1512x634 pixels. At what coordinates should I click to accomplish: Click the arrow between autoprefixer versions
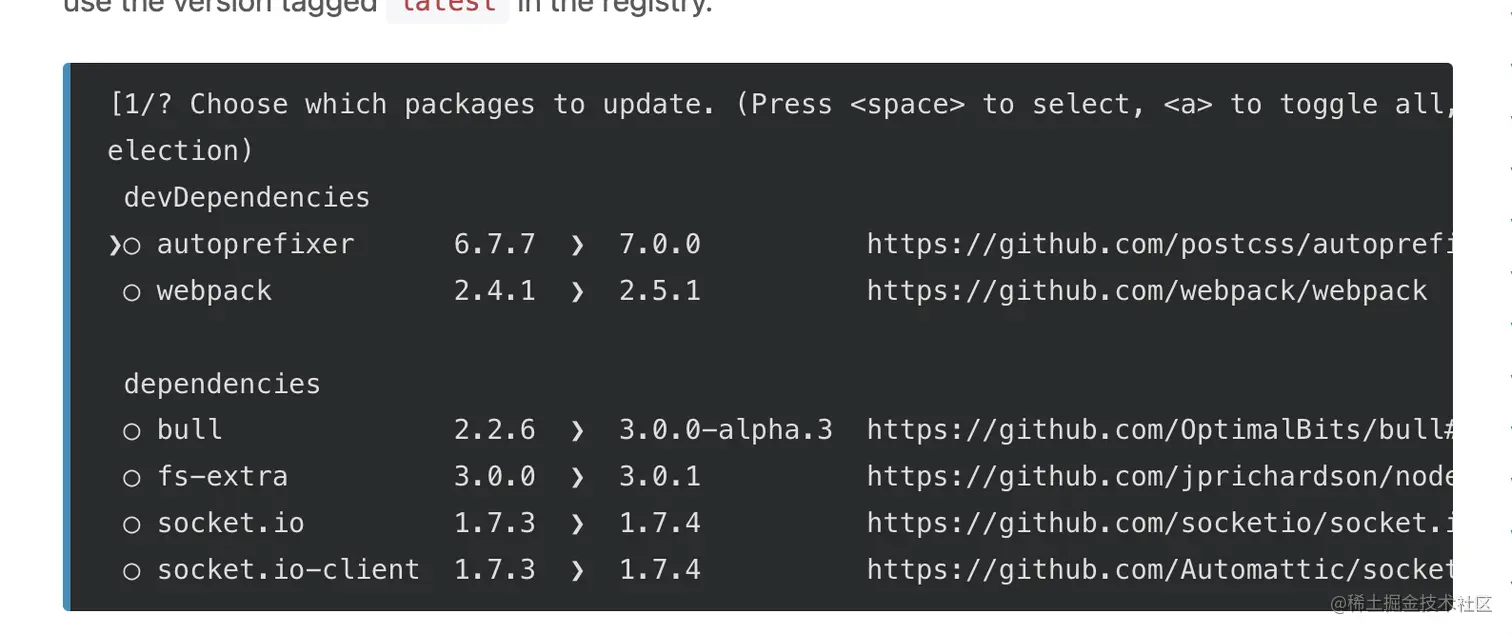pos(577,245)
